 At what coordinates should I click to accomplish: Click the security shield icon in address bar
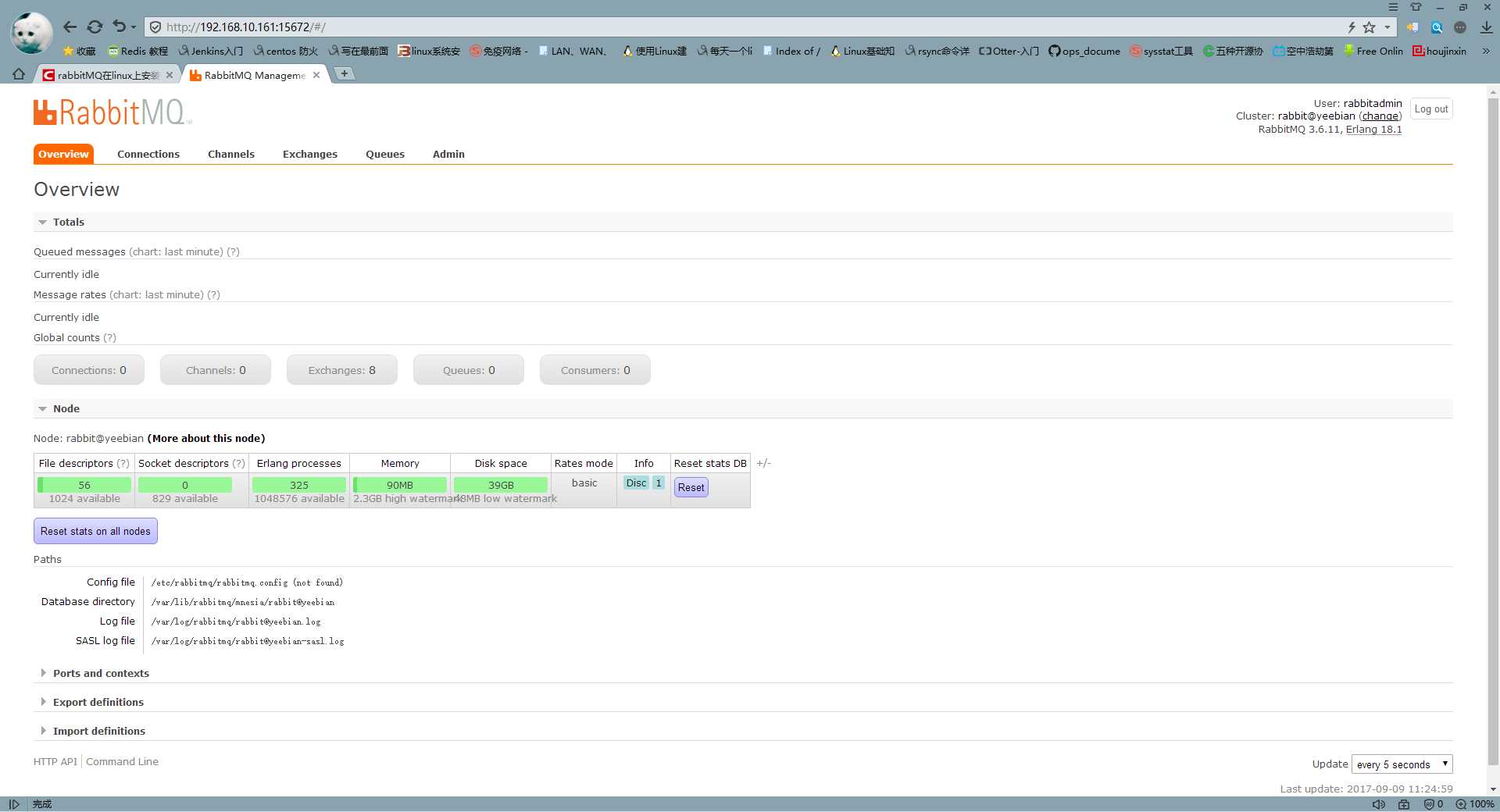[155, 27]
